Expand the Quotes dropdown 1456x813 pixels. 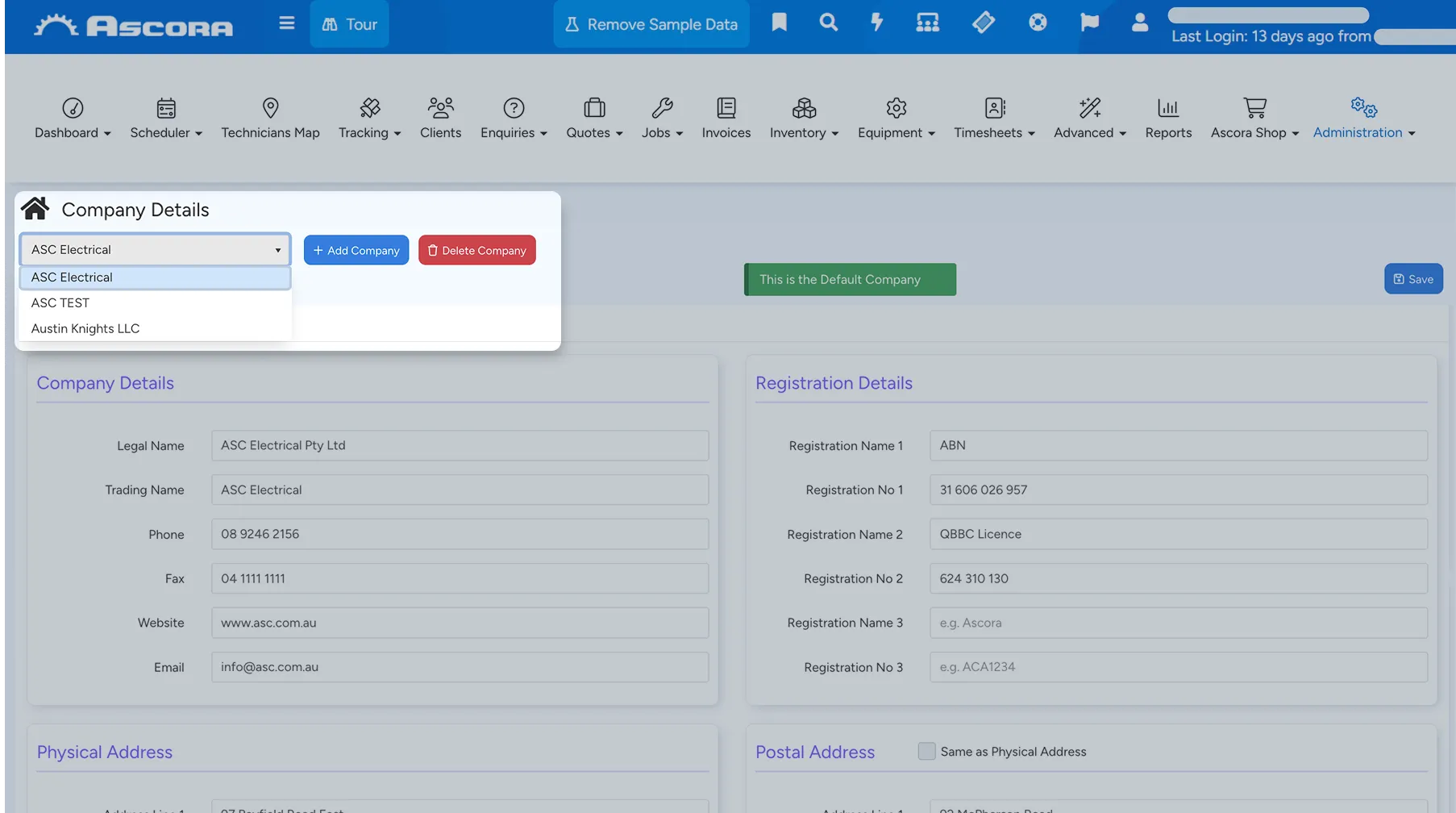[594, 119]
